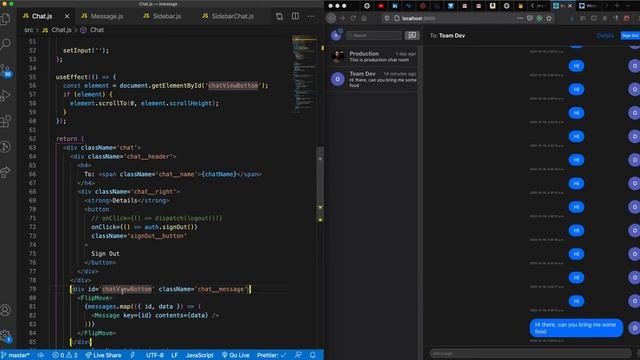Image resolution: width=640 pixels, height=360 pixels.
Task: Switch to the Chat.js tab
Action: pyautogui.click(x=42, y=16)
